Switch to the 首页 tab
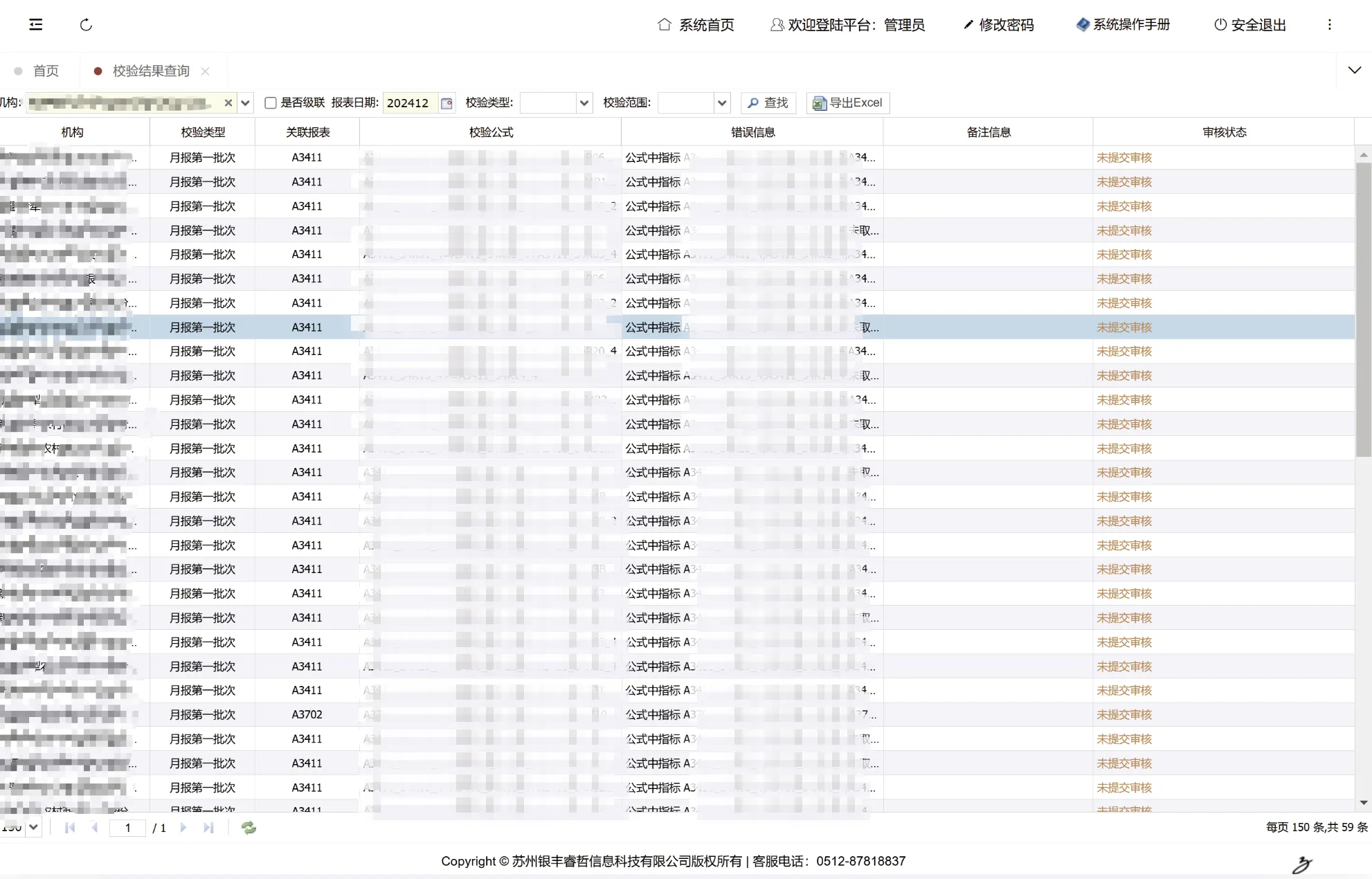 [46, 71]
